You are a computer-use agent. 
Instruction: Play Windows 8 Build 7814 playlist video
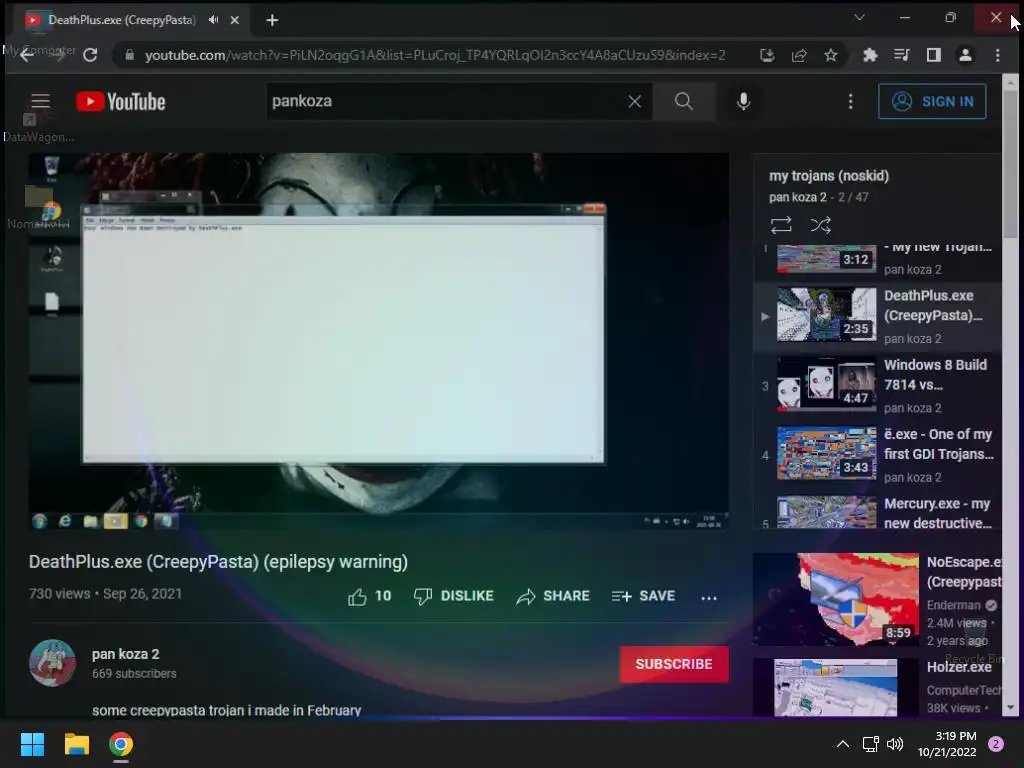tap(878, 386)
